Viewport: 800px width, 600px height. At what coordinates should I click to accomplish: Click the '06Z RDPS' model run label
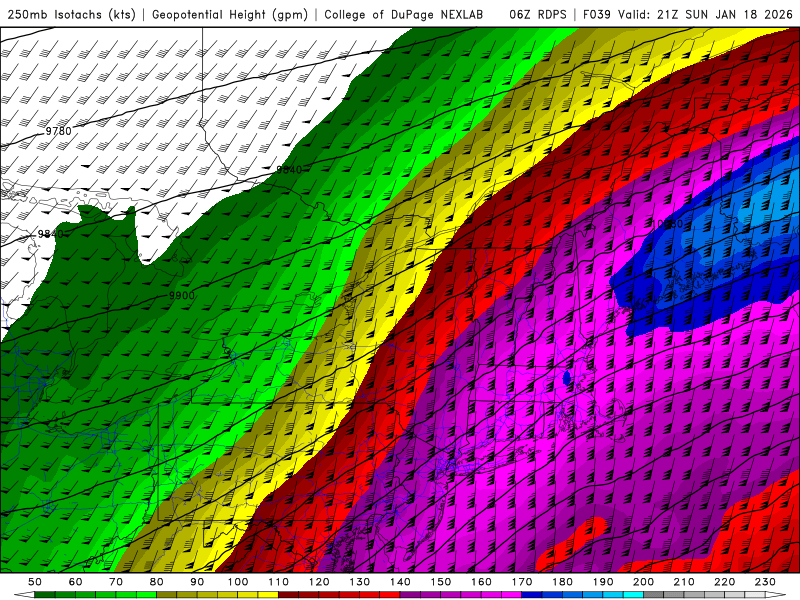[538, 14]
